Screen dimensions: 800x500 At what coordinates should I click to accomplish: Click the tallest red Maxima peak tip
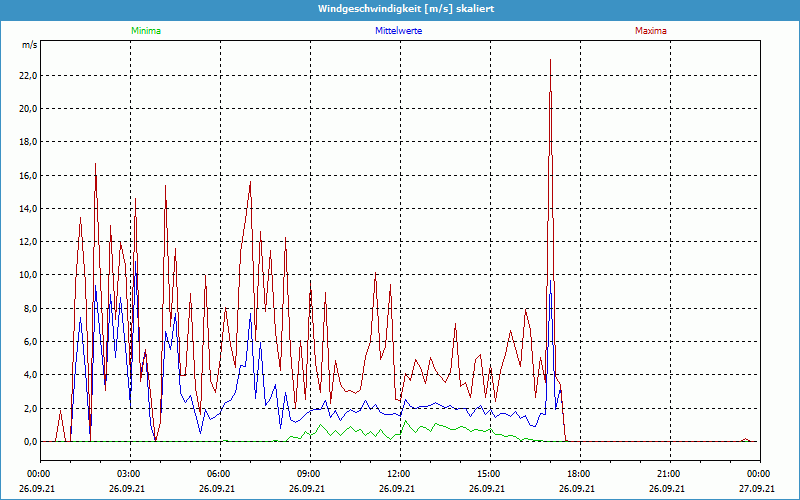coord(550,60)
